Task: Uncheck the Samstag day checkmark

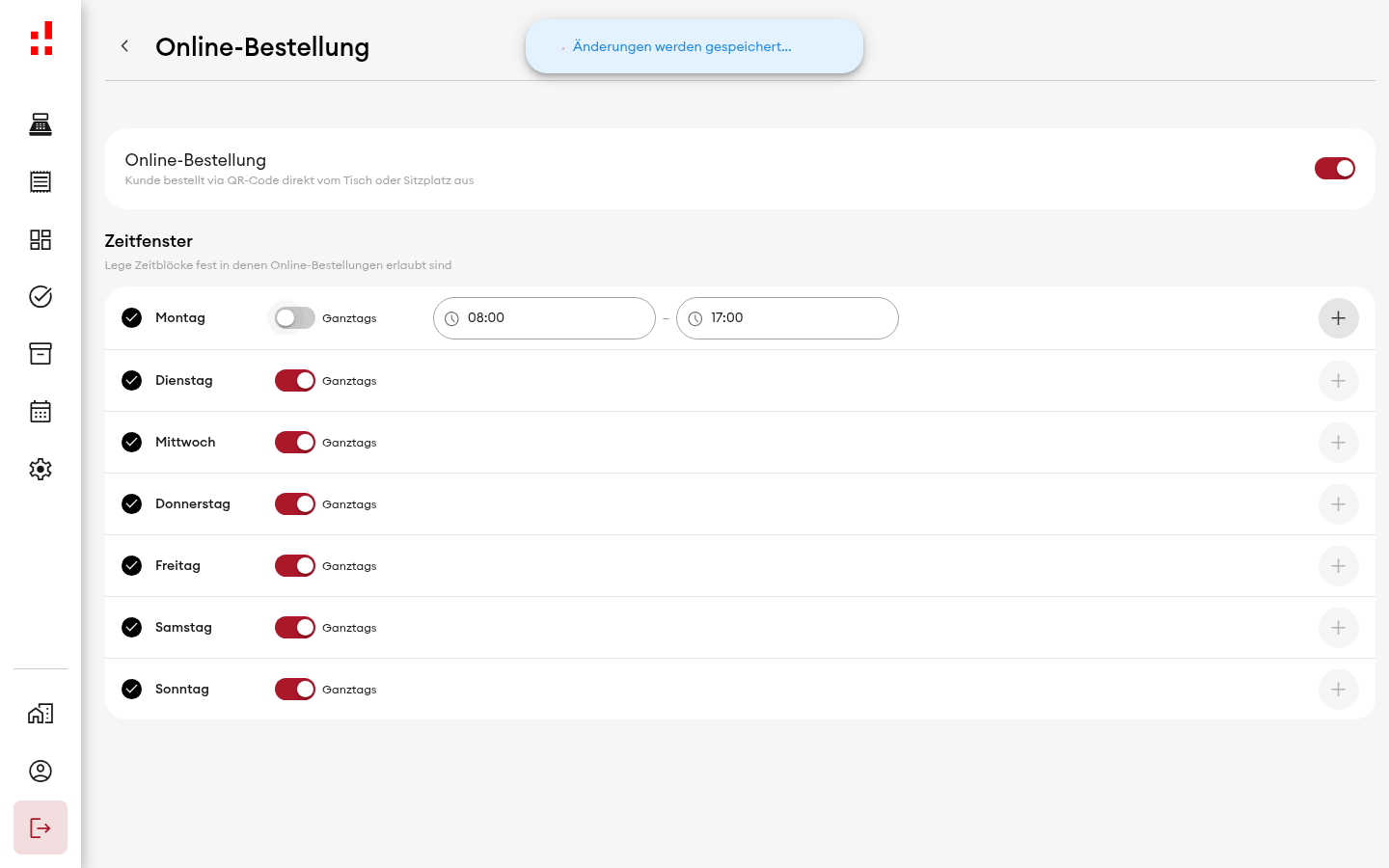Action: (132, 627)
